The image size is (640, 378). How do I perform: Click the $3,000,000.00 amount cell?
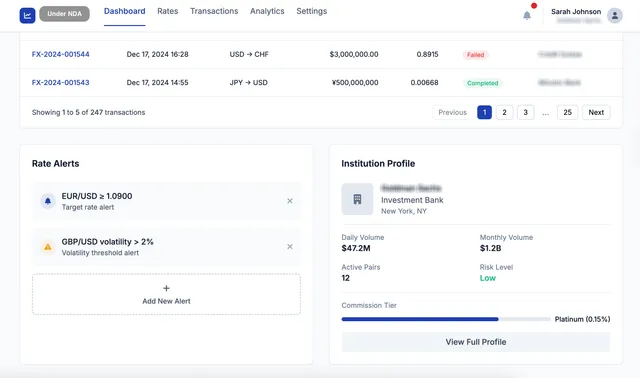pos(354,54)
